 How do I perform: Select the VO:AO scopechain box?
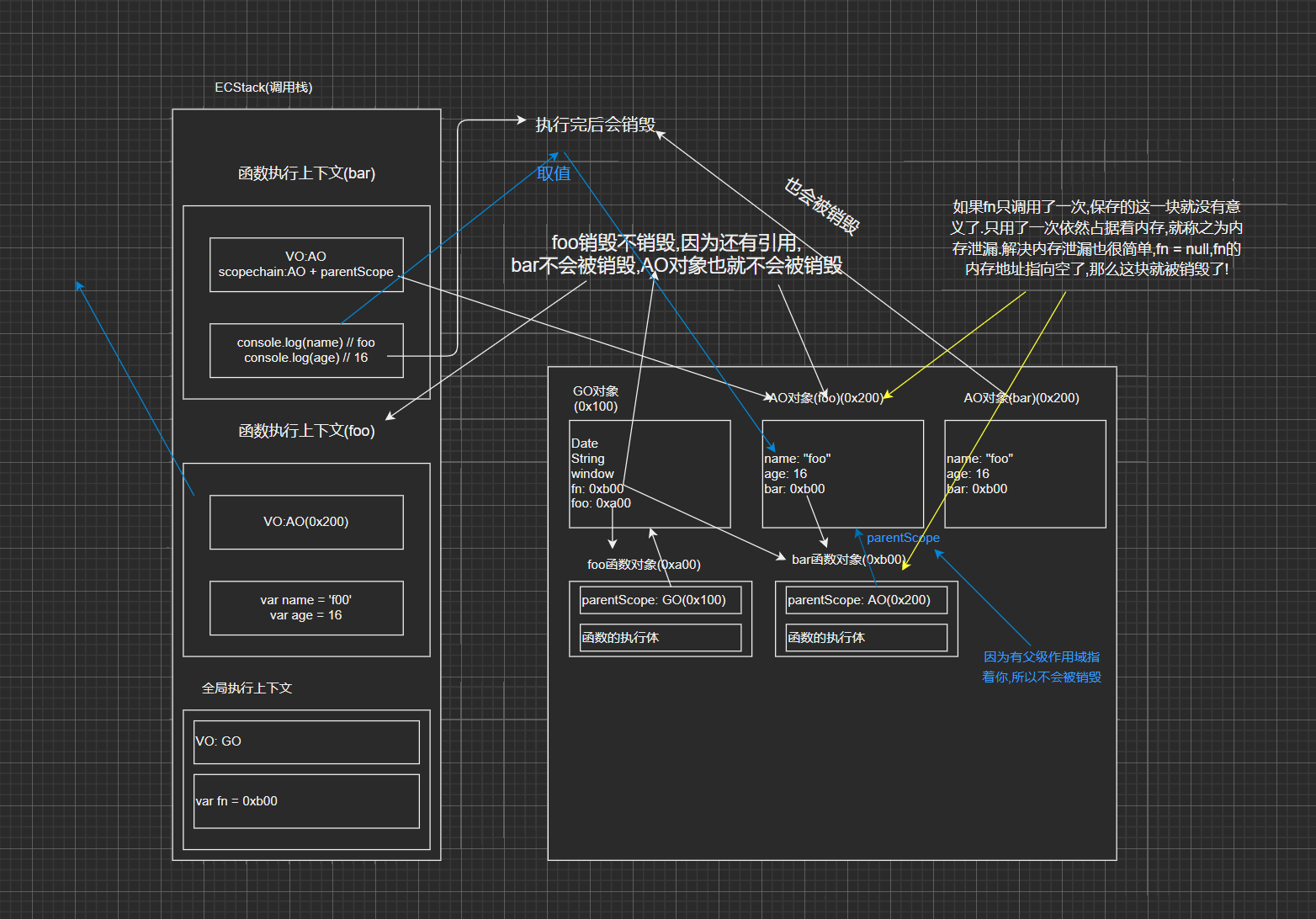(306, 264)
